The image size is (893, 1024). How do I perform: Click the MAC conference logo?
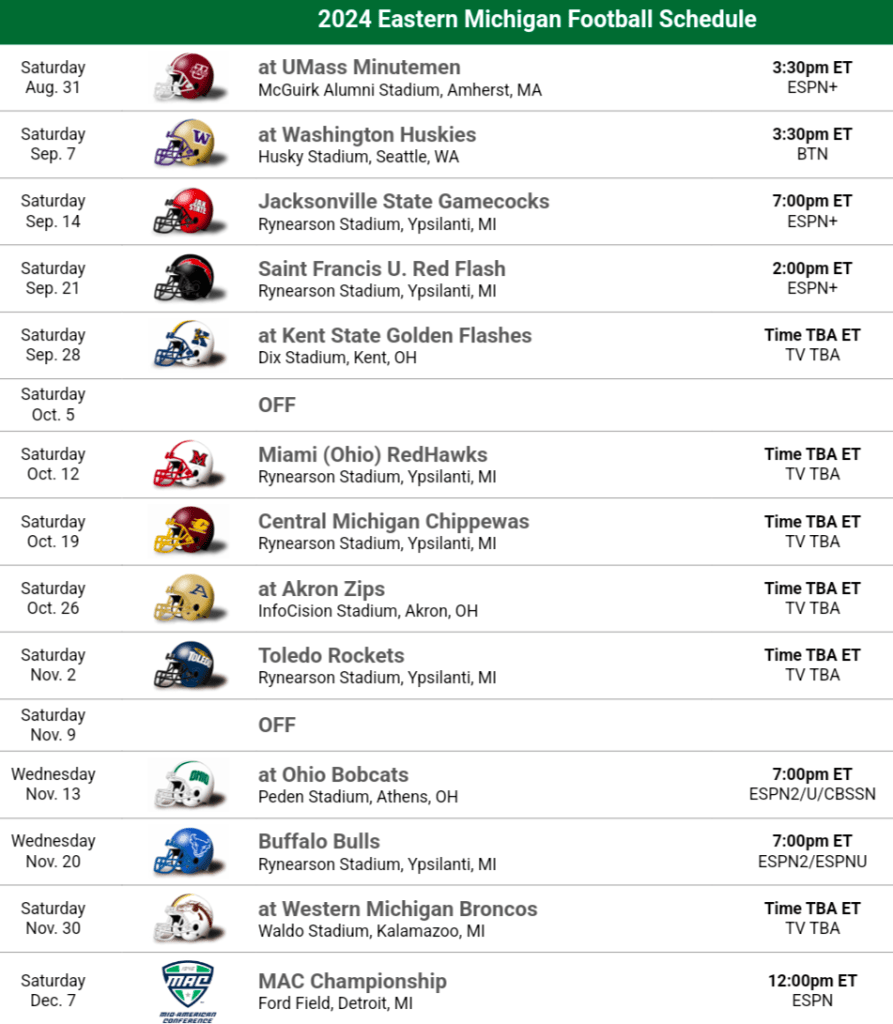click(187, 988)
